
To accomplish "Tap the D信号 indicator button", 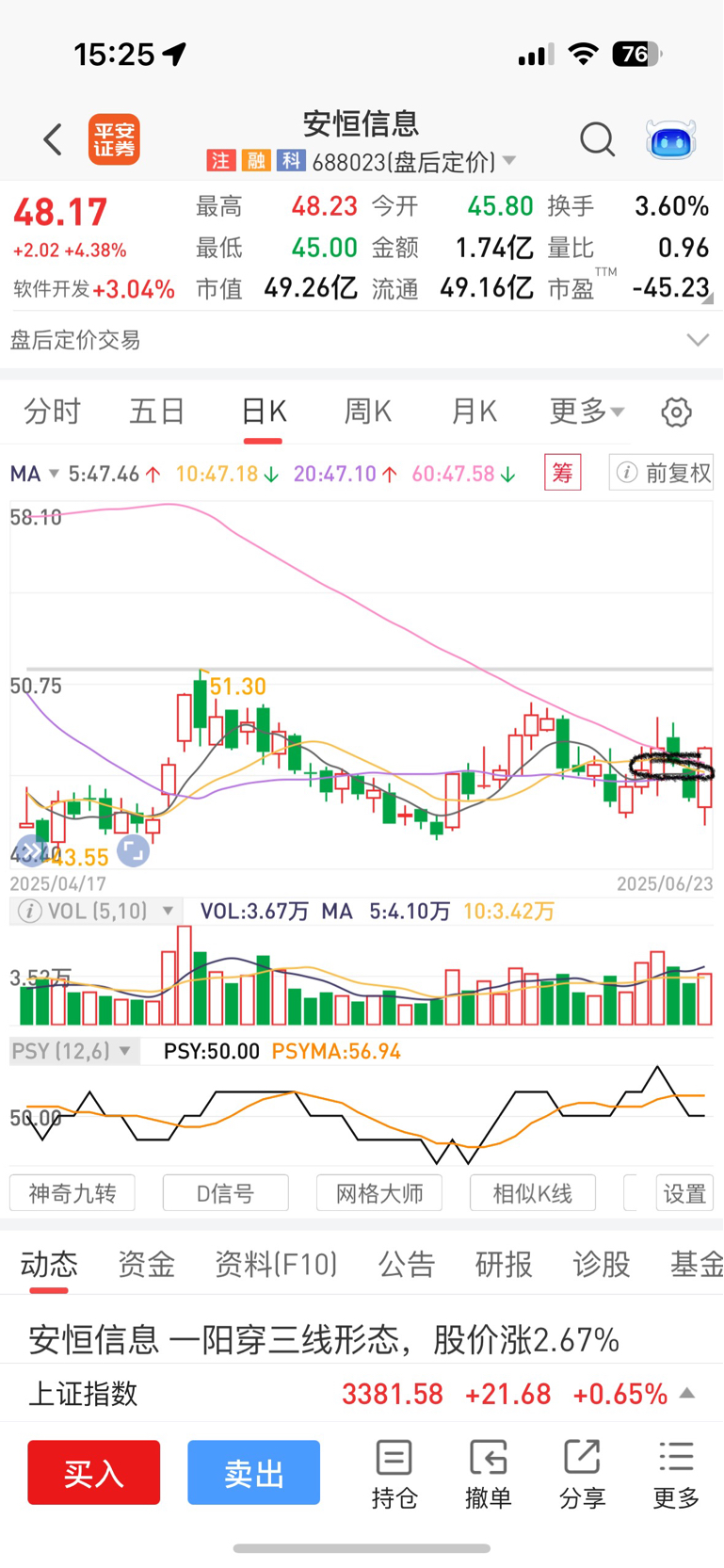I will 226,1193.
